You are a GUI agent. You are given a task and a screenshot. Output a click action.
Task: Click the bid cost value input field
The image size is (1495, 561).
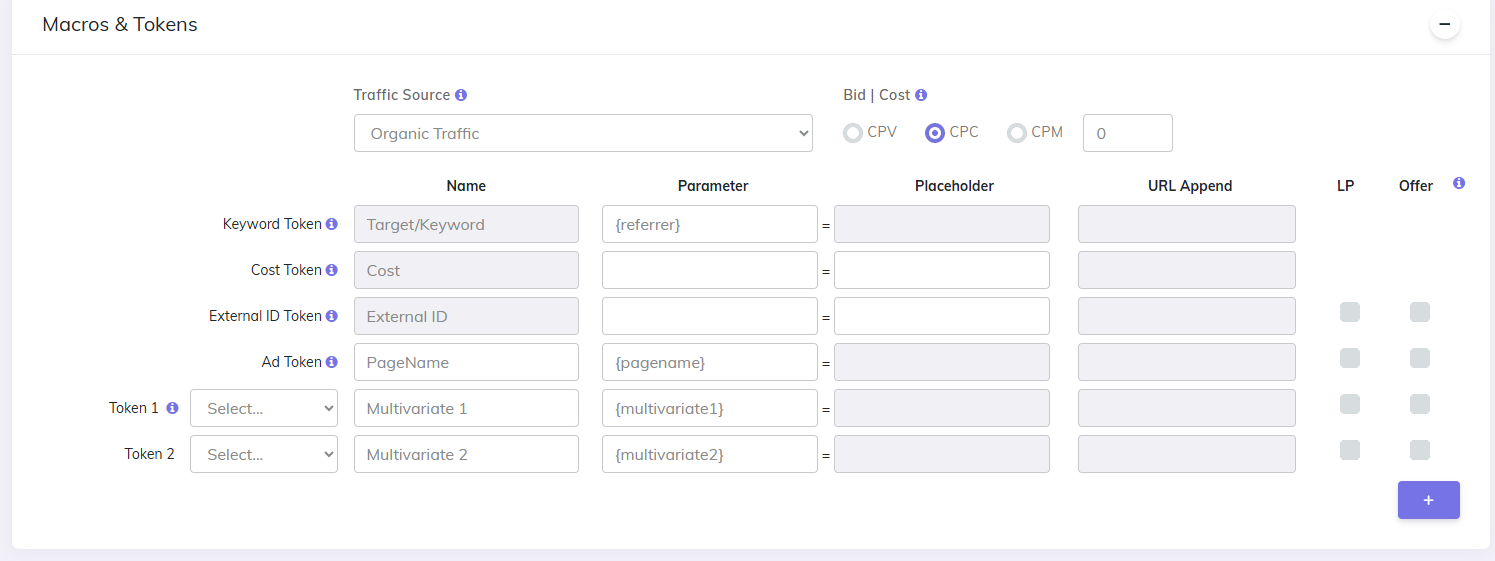pos(1127,133)
